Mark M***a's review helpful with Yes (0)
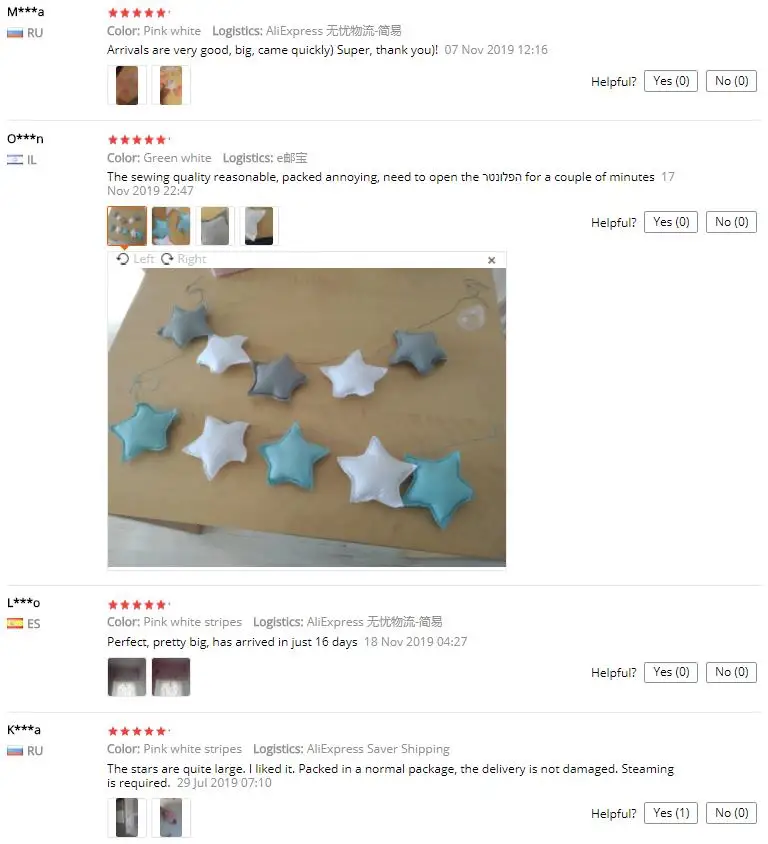 671,81
